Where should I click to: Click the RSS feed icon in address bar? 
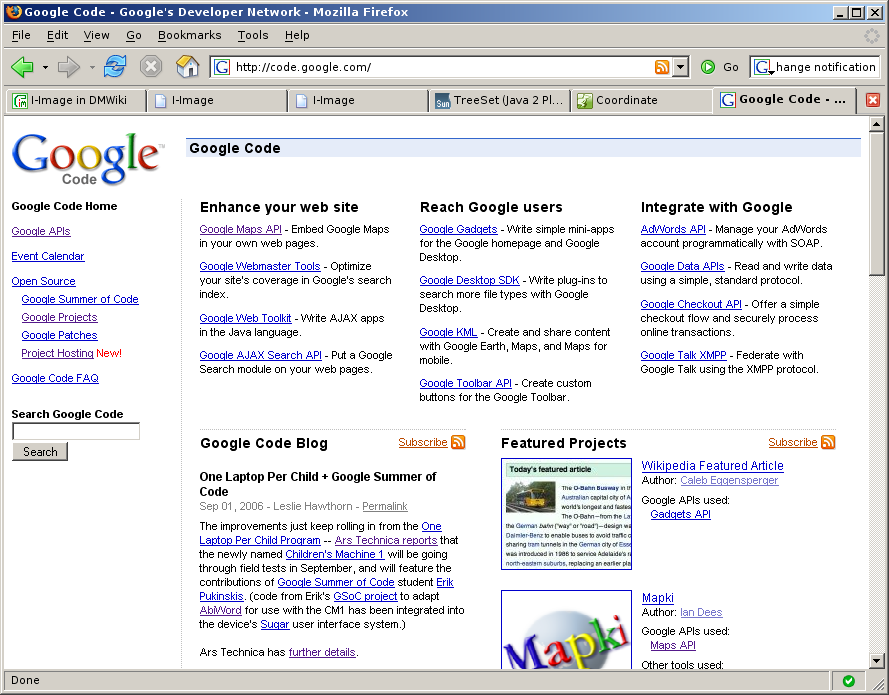point(662,67)
